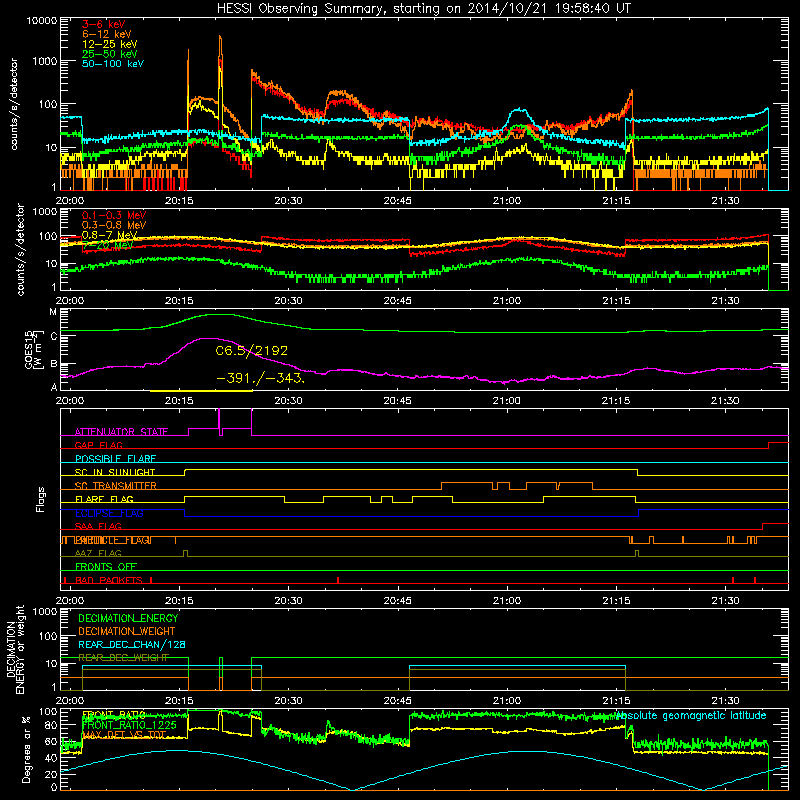This screenshot has width=800, height=800.
Task: Click the SC_IN_SUNLIGHT flag label
Action: (115, 472)
